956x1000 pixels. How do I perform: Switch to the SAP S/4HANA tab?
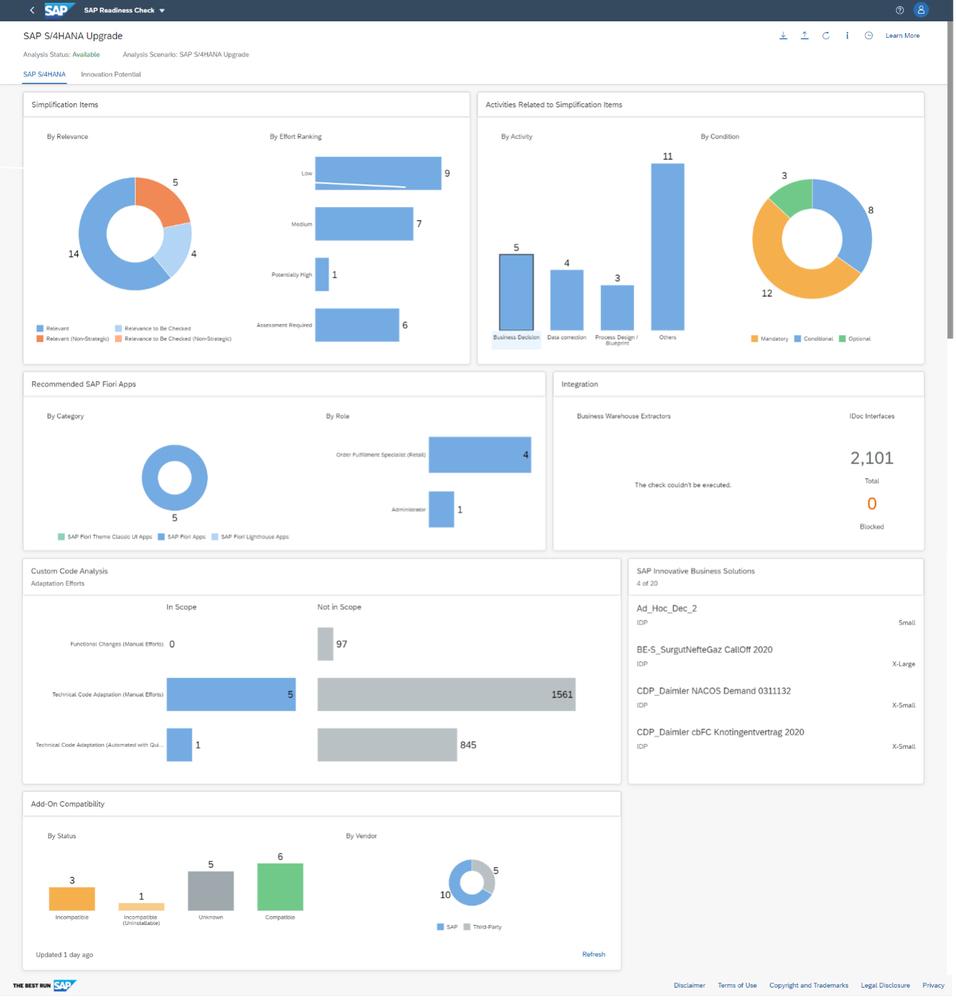44,75
